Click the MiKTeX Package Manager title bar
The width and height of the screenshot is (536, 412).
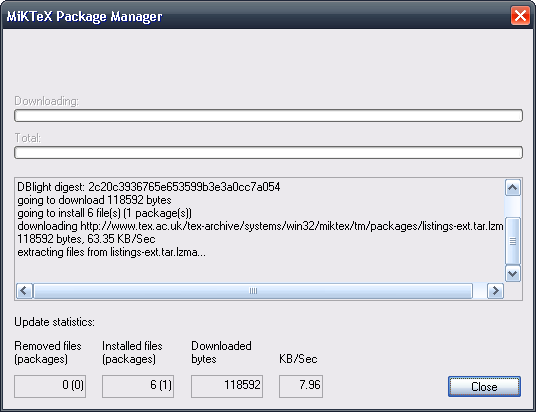point(256,16)
